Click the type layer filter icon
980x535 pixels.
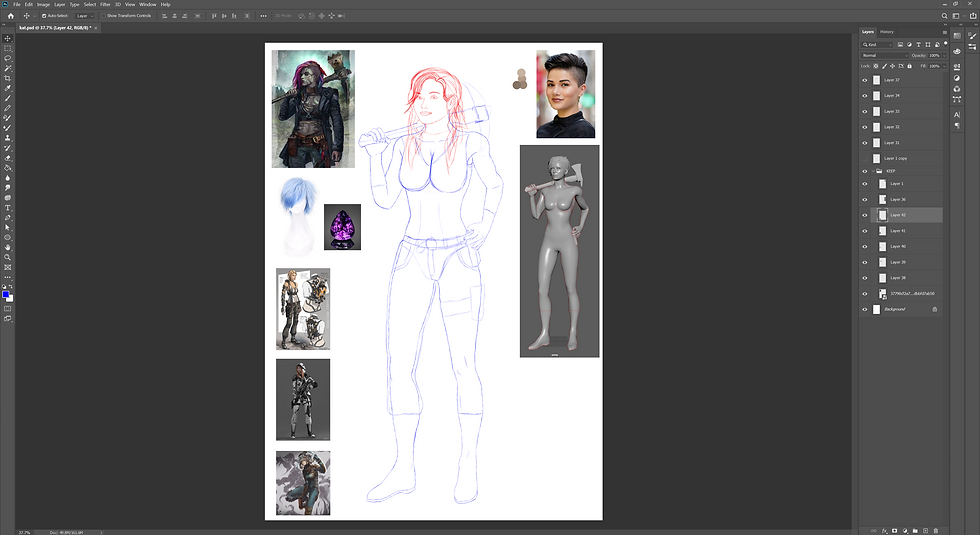pos(918,44)
